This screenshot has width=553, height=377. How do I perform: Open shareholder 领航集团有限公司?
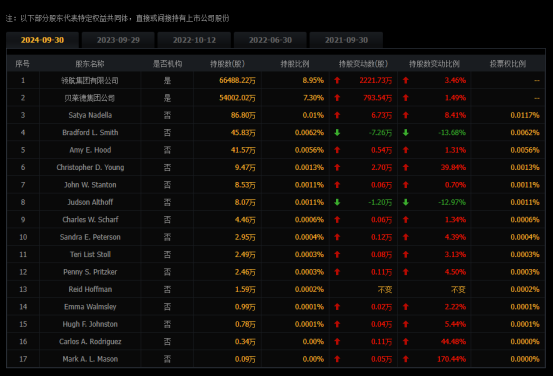pyautogui.click(x=90, y=81)
